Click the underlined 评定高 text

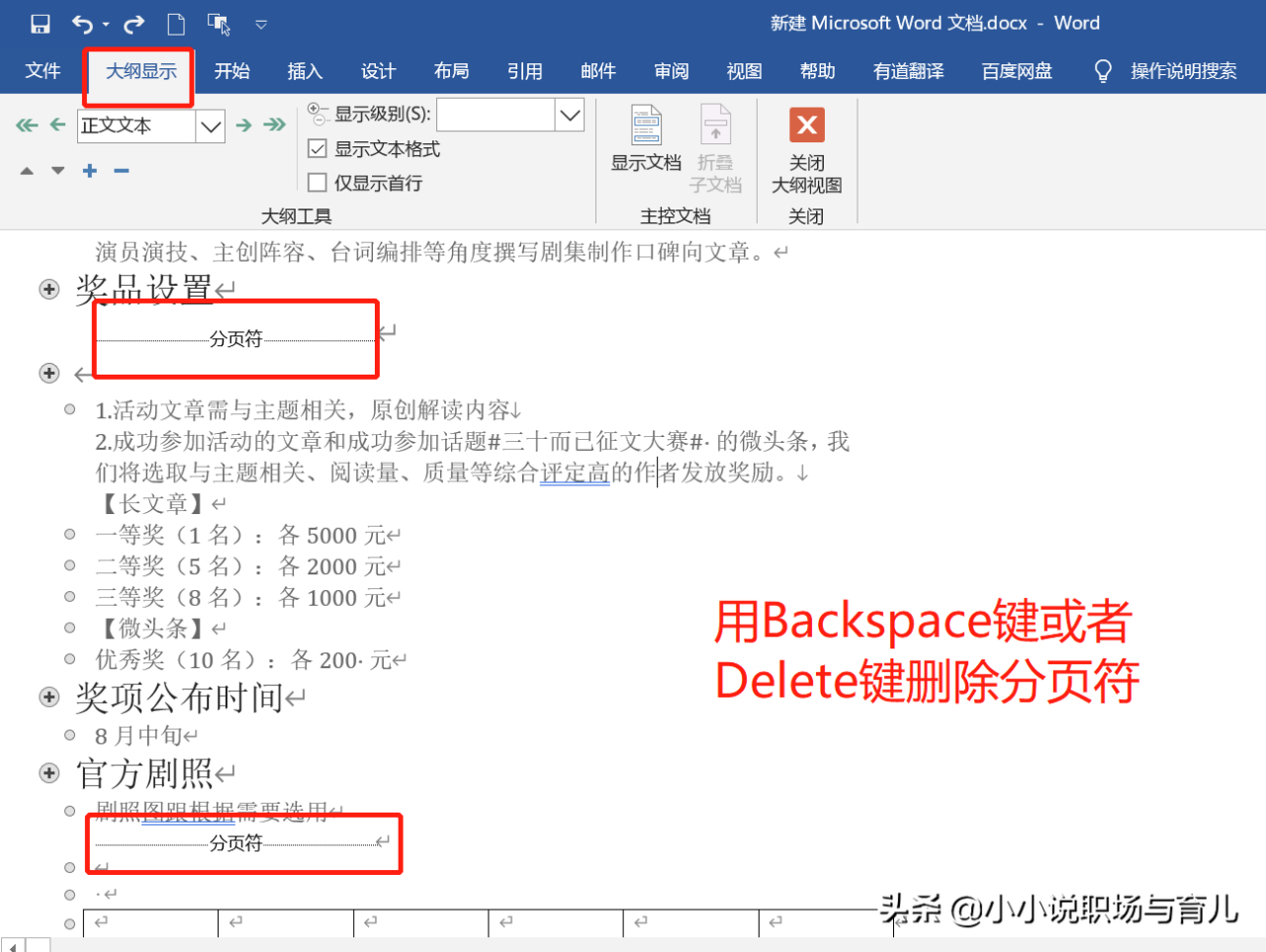575,473
